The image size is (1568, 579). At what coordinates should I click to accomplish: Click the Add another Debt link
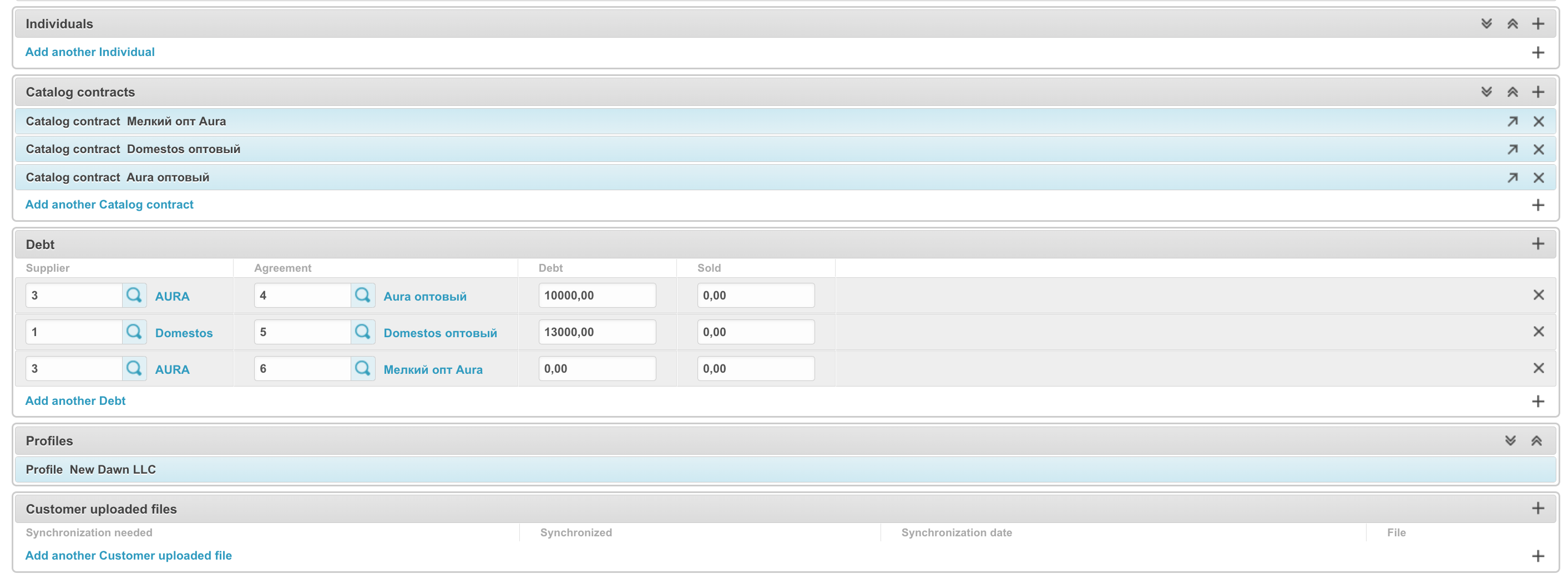75,401
